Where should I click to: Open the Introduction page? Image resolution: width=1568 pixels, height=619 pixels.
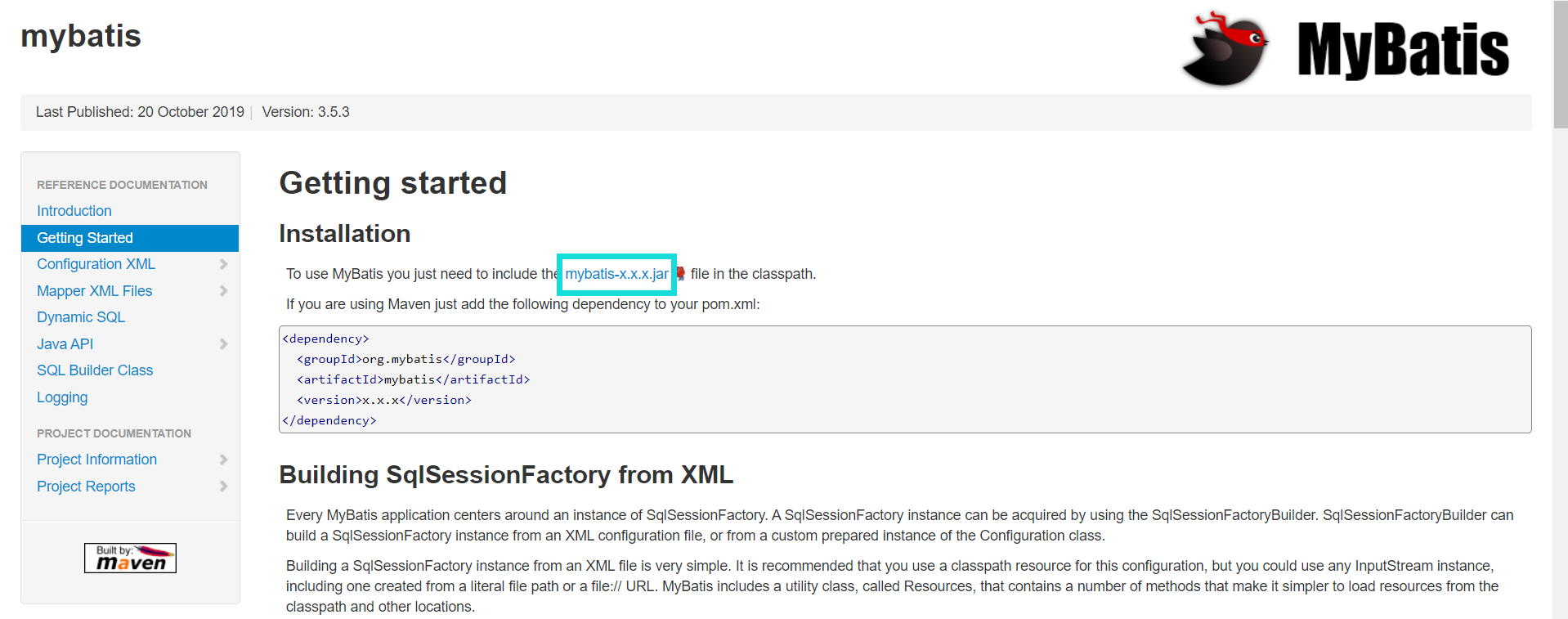(x=74, y=211)
